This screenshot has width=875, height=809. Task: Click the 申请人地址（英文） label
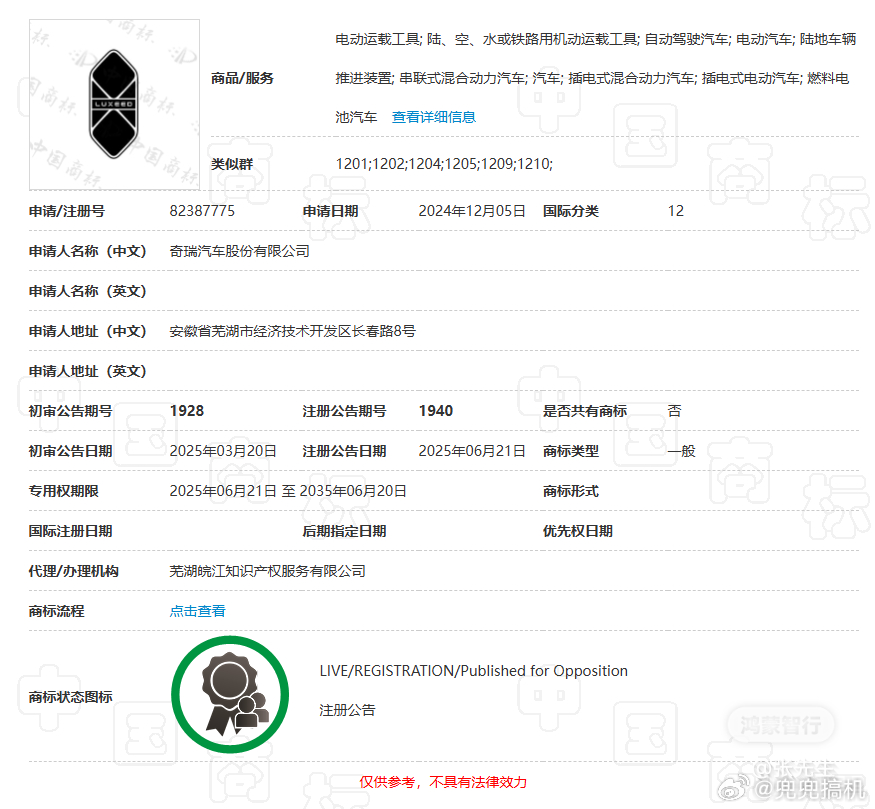click(88, 371)
